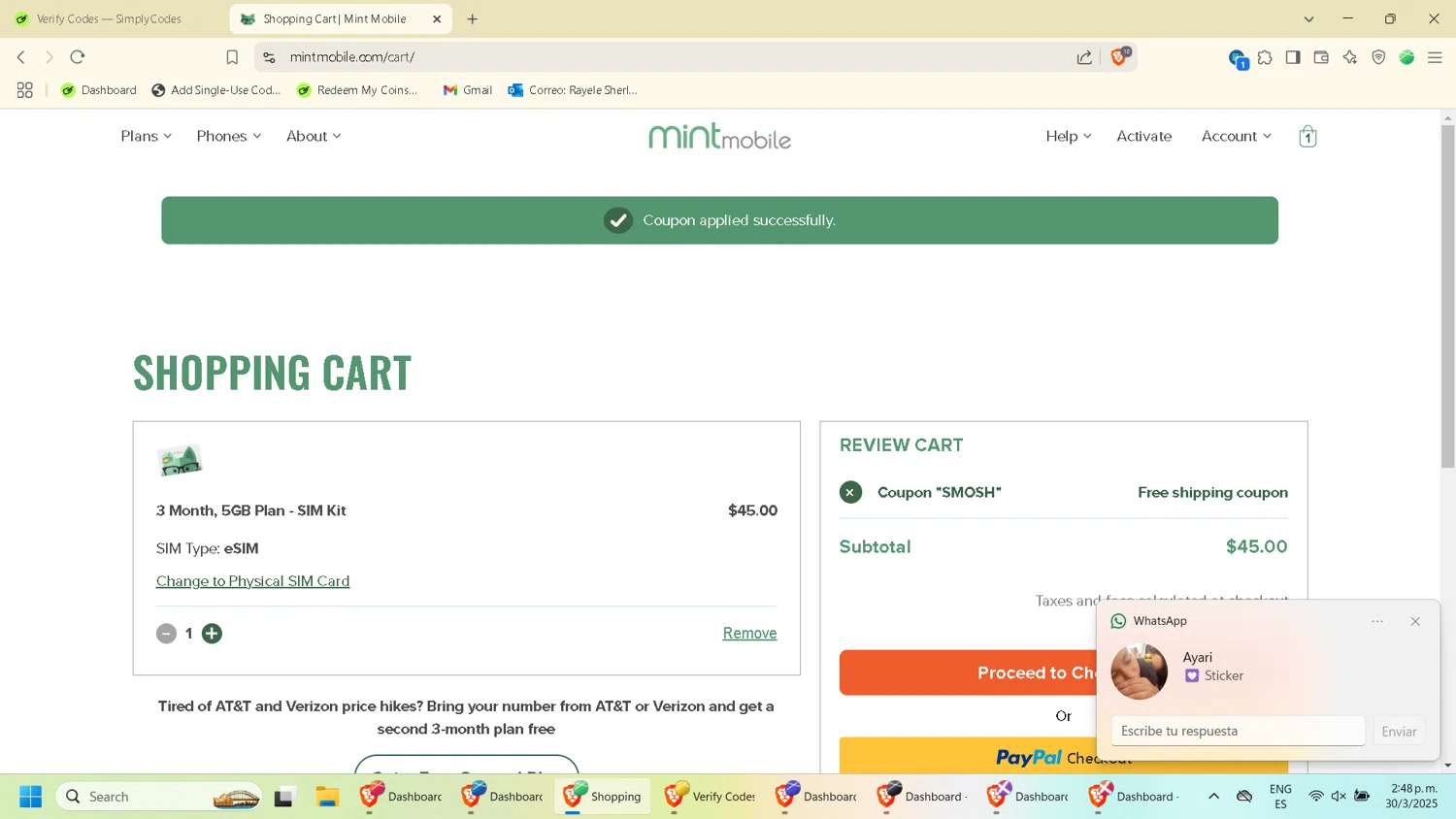Open the Activate page link
The image size is (1456, 819).
click(1143, 136)
